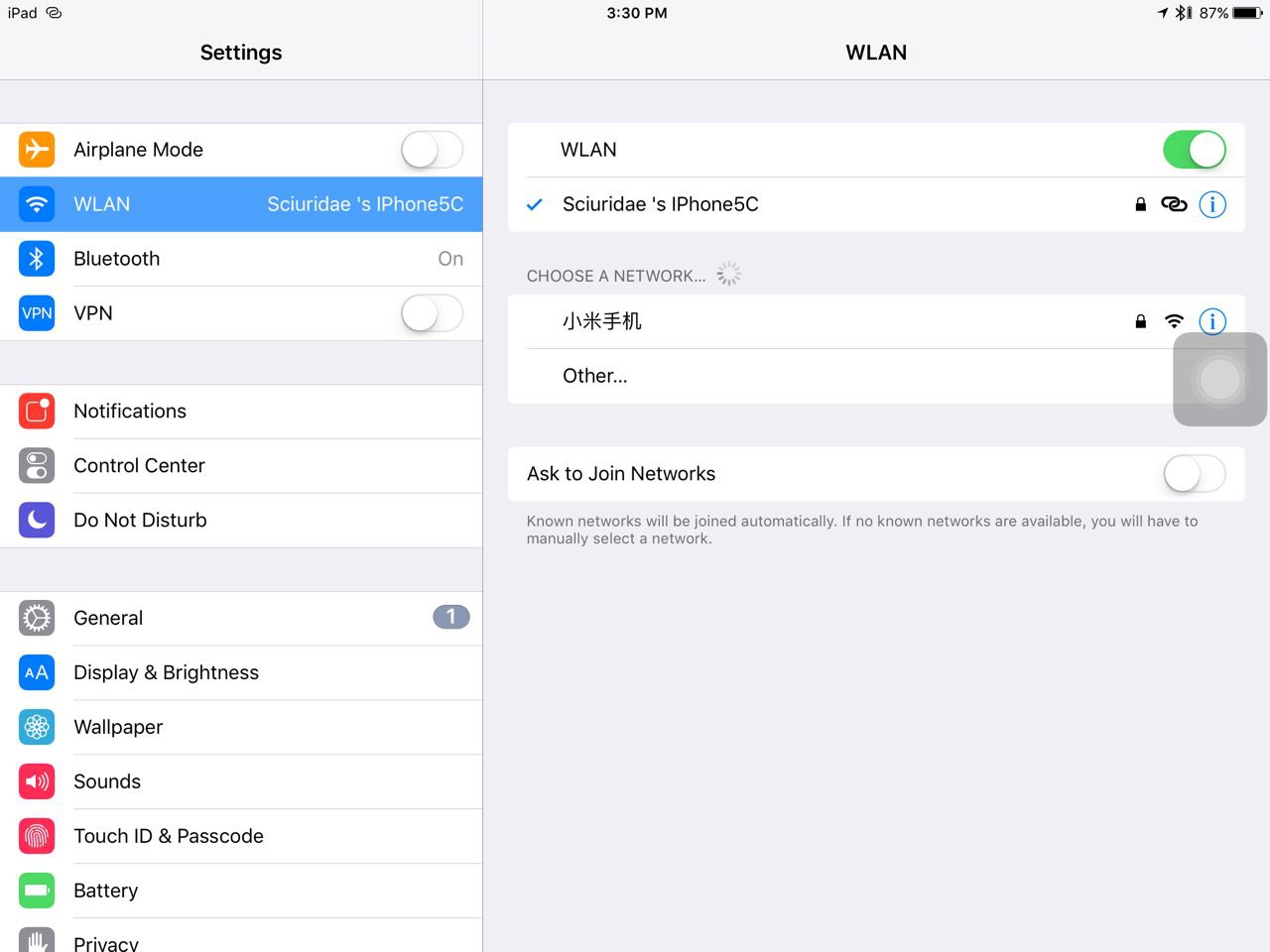The width and height of the screenshot is (1270, 952).
Task: Join the 小米手机 network
Action: 876,321
